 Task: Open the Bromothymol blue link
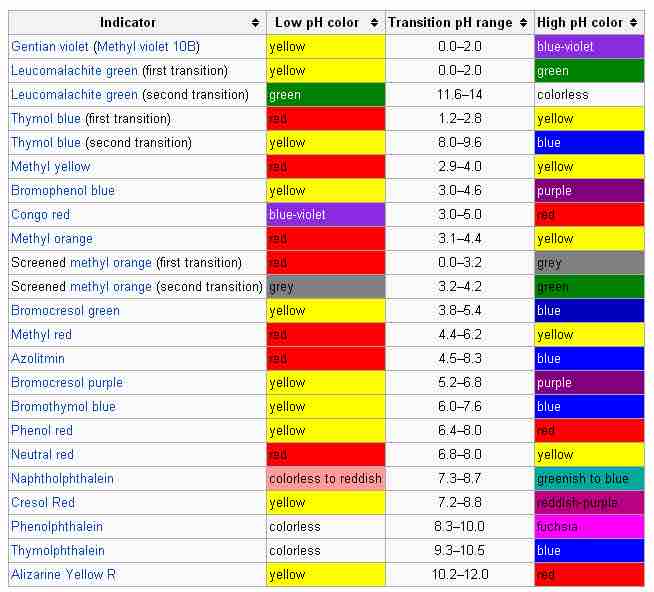coord(62,407)
